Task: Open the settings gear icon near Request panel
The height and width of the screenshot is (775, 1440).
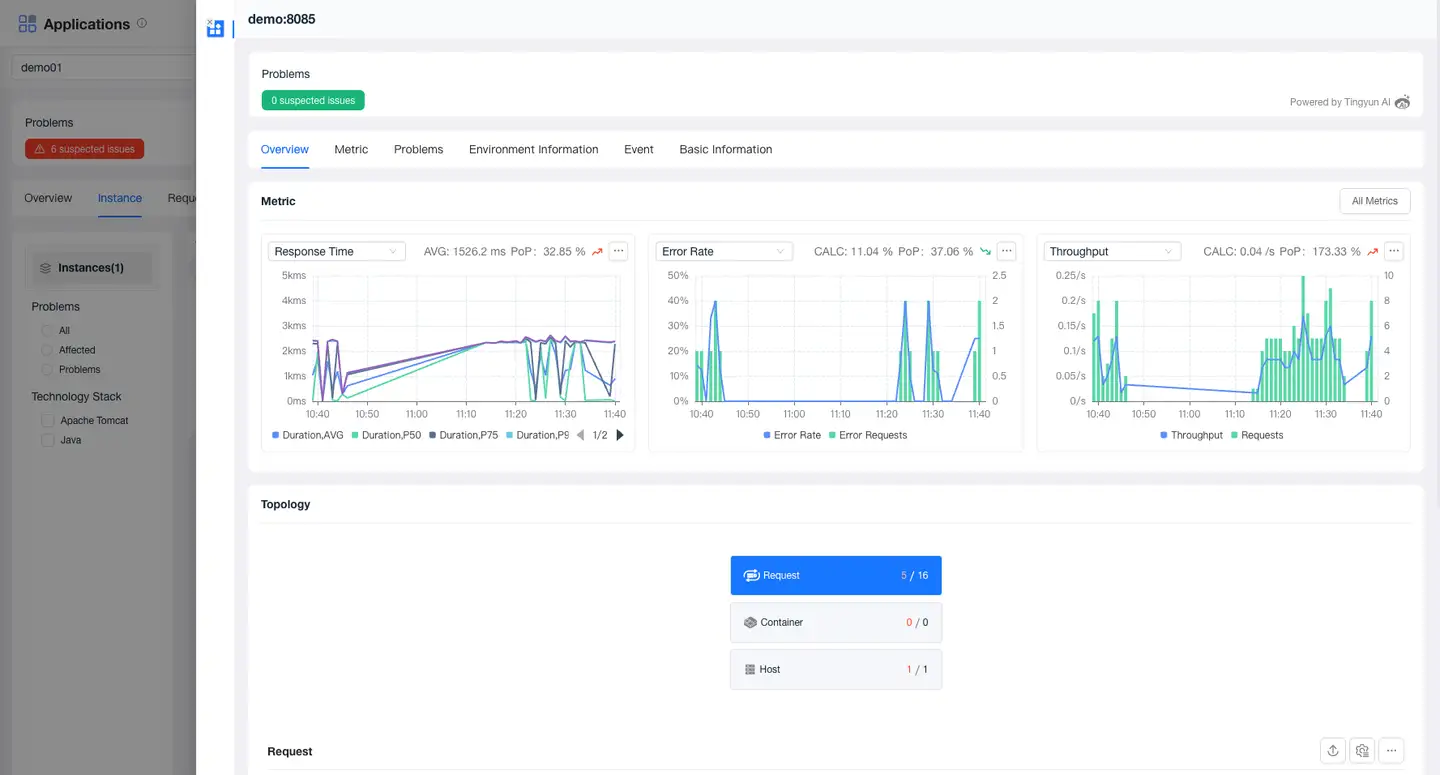Action: [x=1361, y=750]
